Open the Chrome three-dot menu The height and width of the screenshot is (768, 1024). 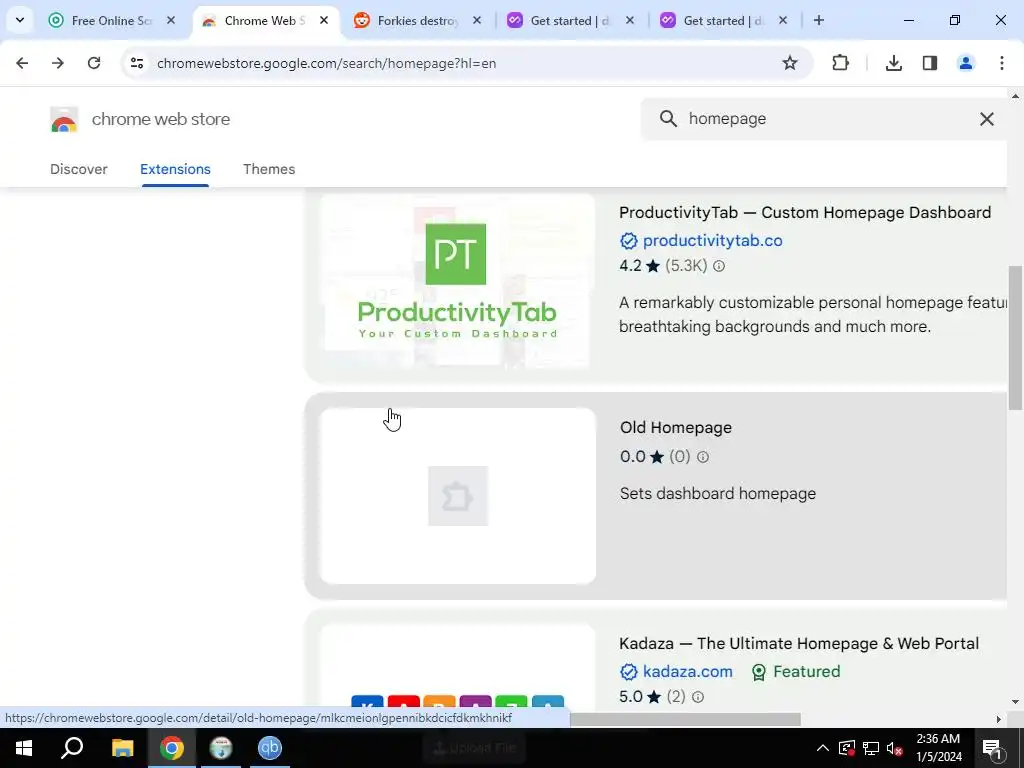(1002, 63)
